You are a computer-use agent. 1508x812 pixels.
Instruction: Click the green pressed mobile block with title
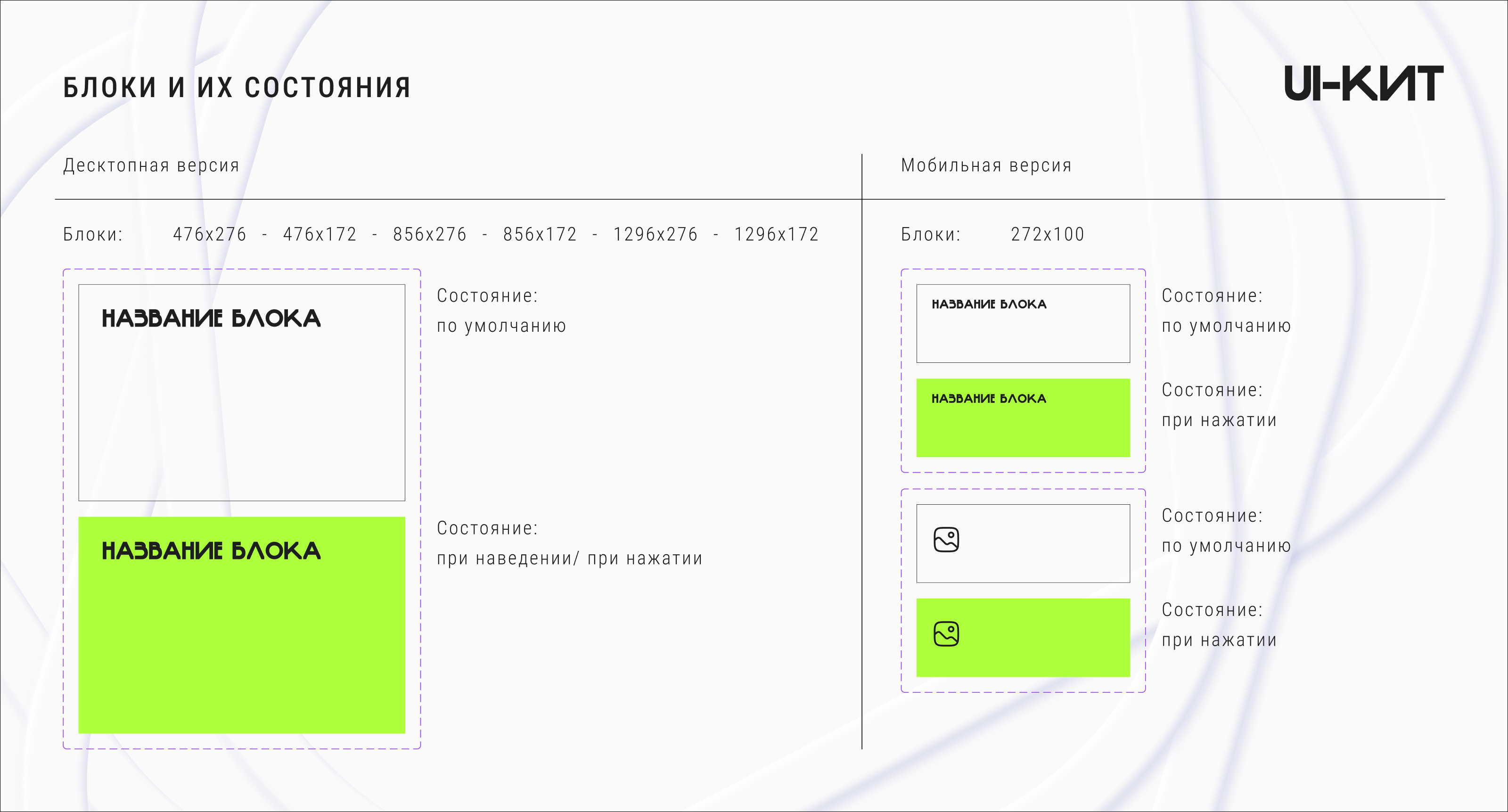click(1023, 418)
